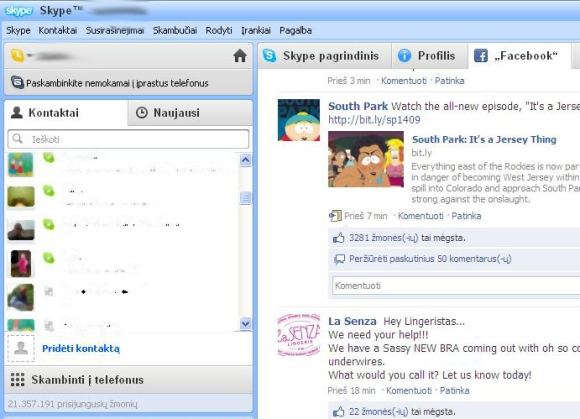Select the first contact avatar in list
580x419 pixels.
(x=21, y=165)
